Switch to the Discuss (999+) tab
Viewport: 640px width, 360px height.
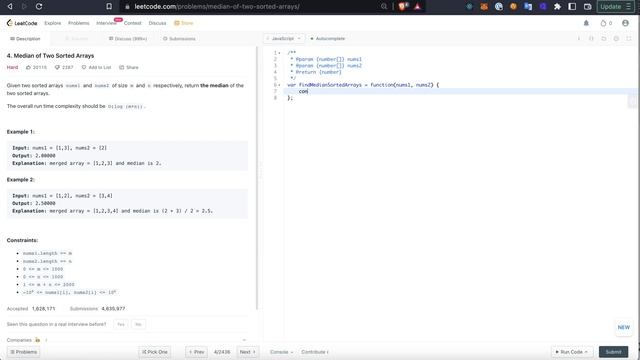click(x=128, y=39)
